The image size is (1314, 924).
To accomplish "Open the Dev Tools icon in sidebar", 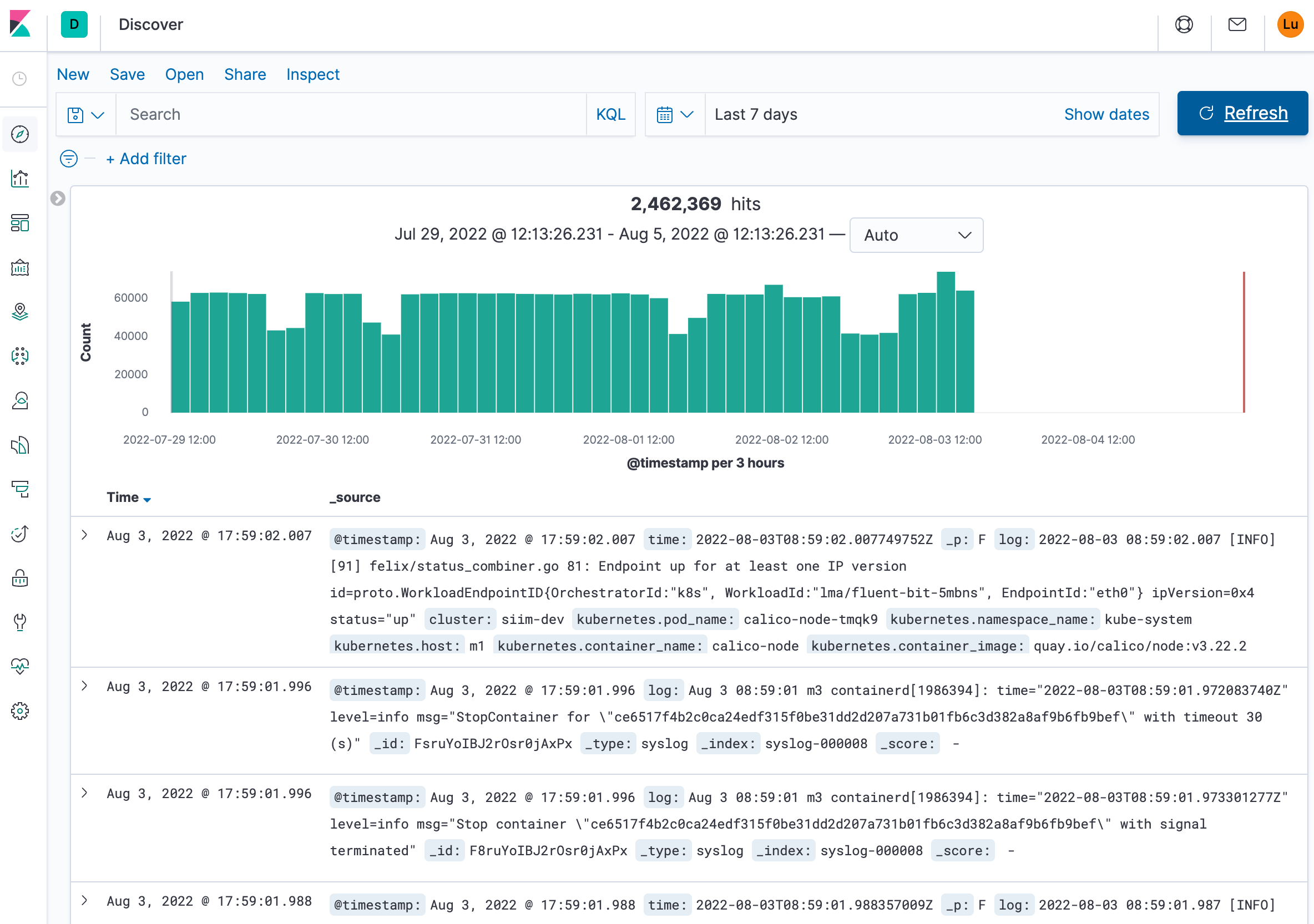I will pyautogui.click(x=19, y=622).
